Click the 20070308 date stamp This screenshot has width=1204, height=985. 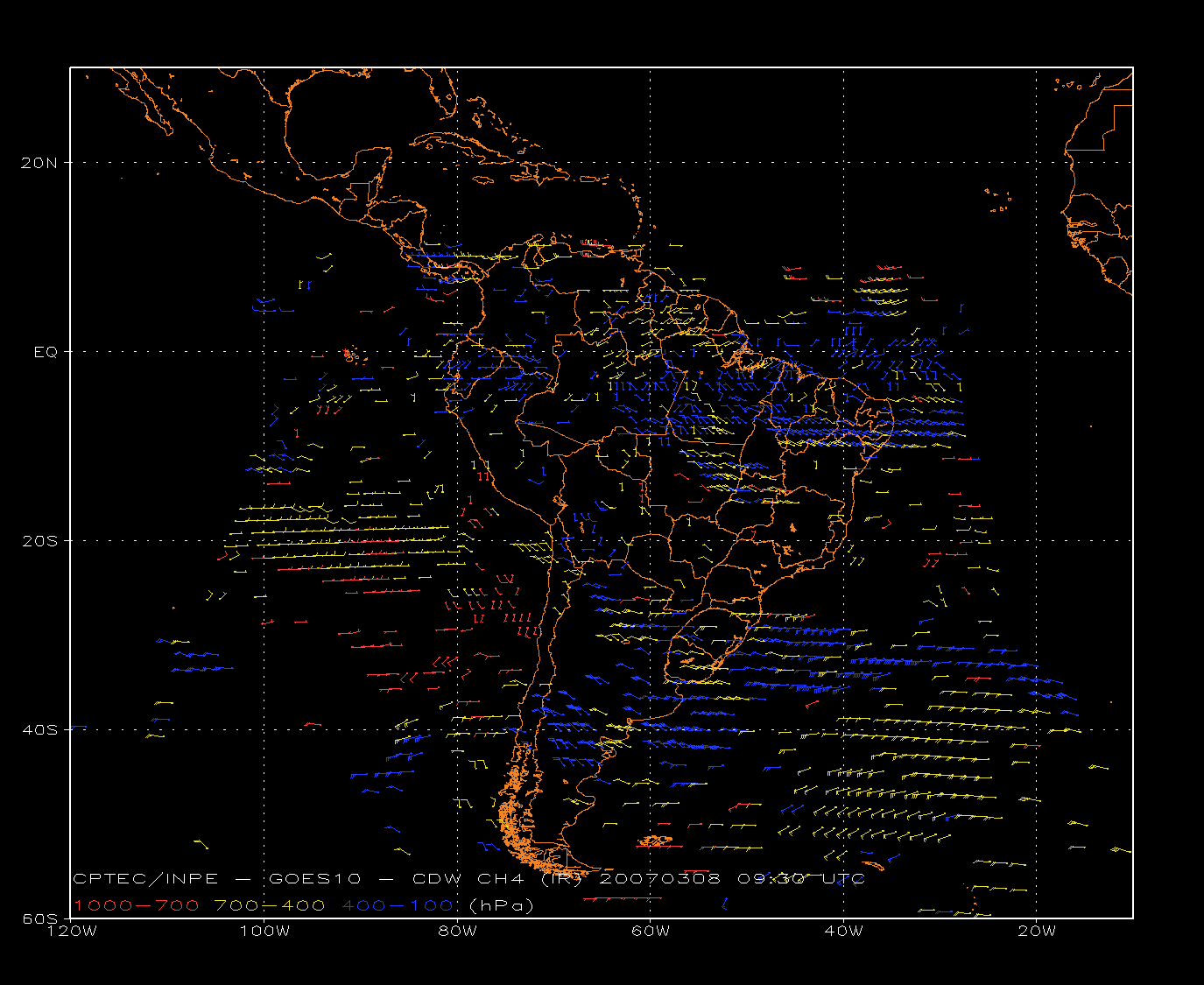click(x=660, y=879)
